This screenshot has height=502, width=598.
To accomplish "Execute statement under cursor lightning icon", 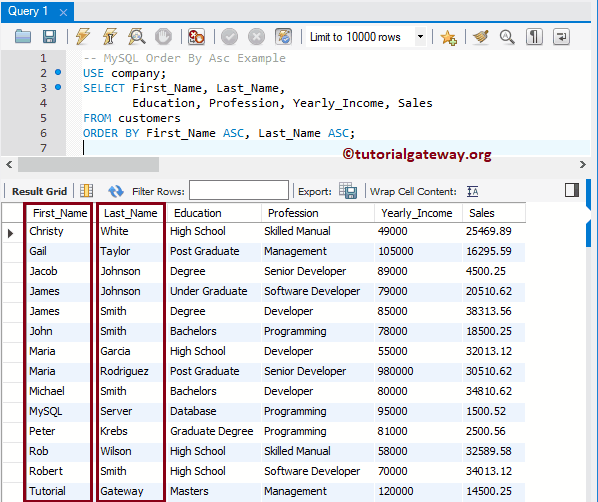I will pyautogui.click(x=109, y=37).
